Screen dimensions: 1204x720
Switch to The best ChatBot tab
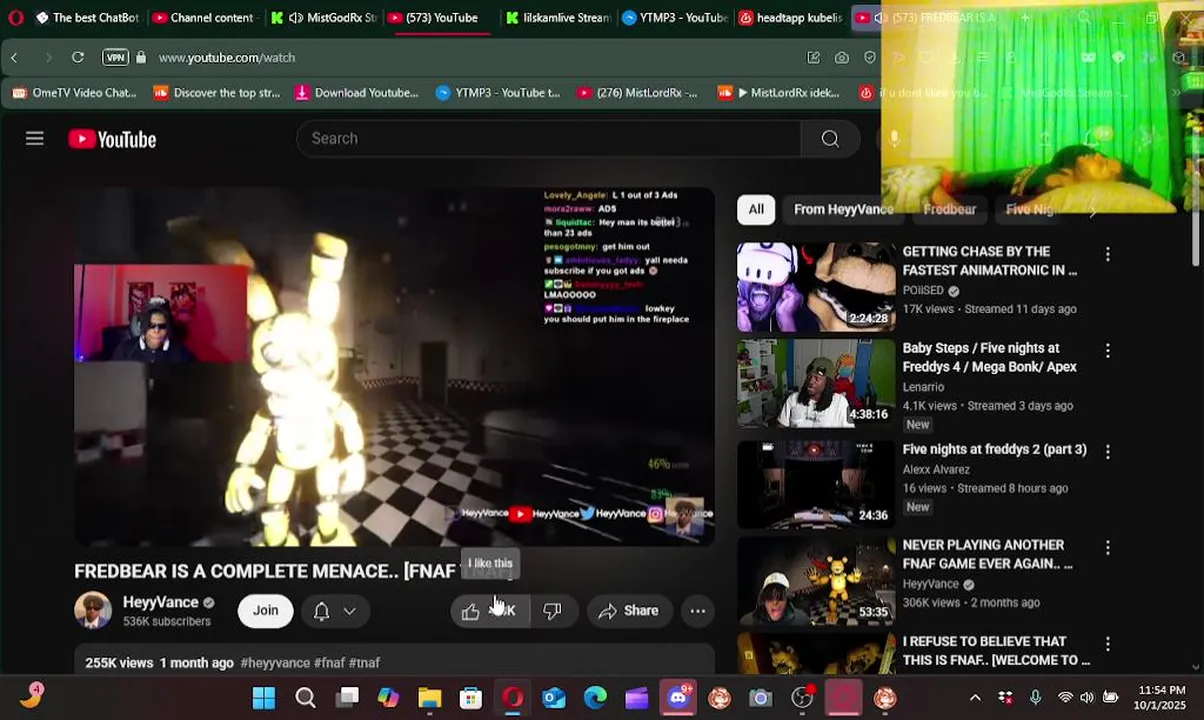[87, 18]
